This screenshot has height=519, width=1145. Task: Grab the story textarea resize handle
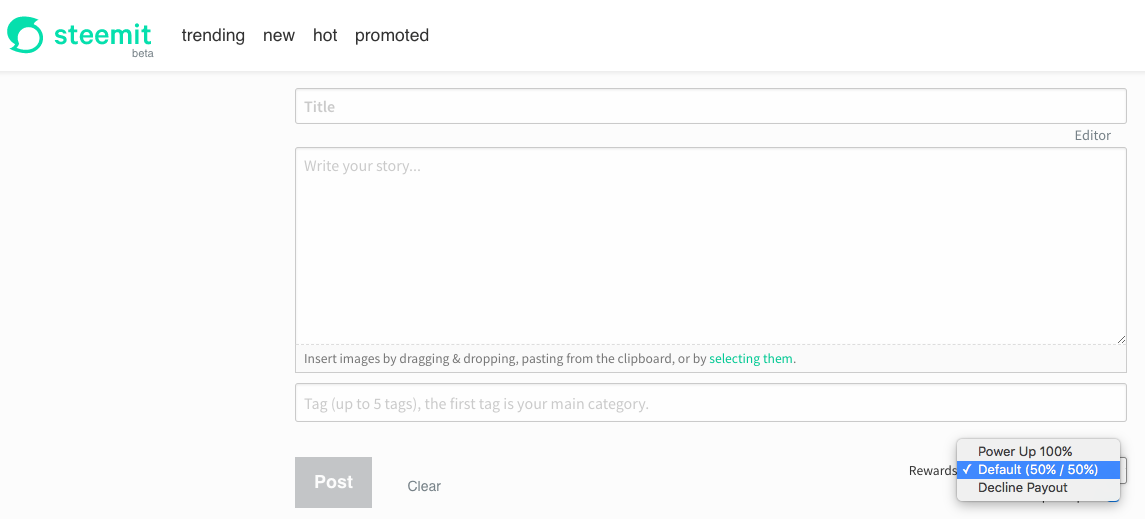pos(1121,339)
